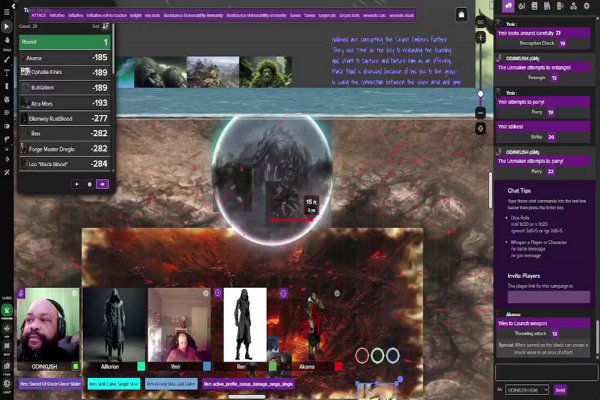600x400 pixels.
Task: Open turn order settings gear
Action: (90, 184)
